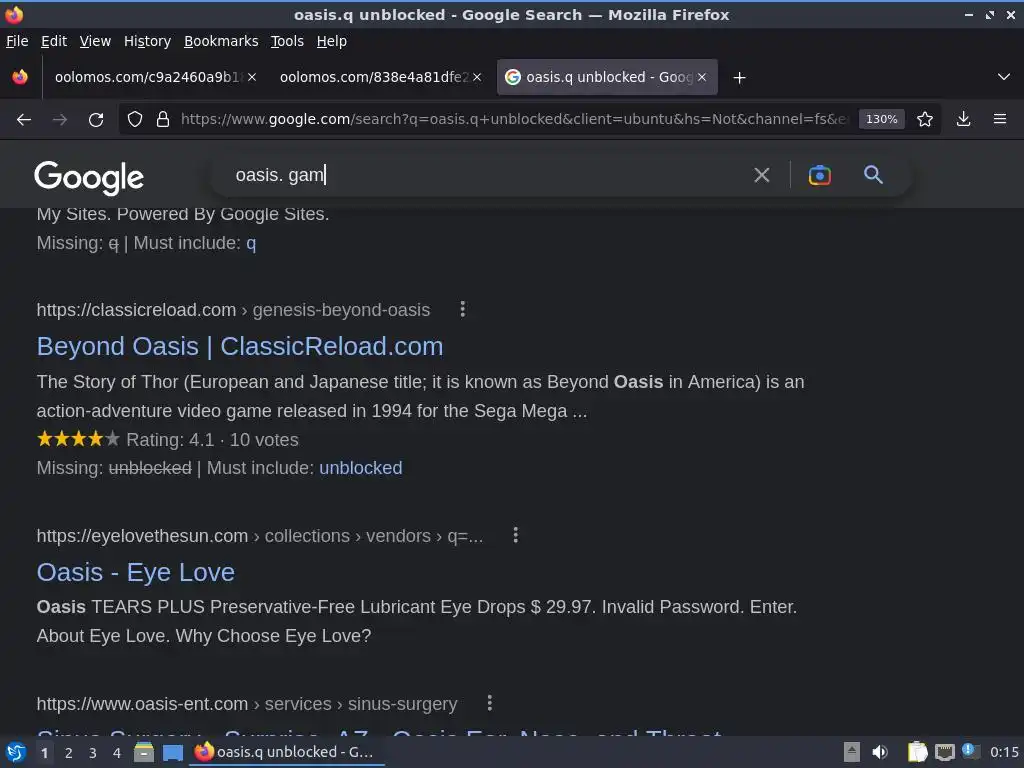Click the eyelovethesun.com URL breadcrumb
This screenshot has width=1024, height=768.
260,536
